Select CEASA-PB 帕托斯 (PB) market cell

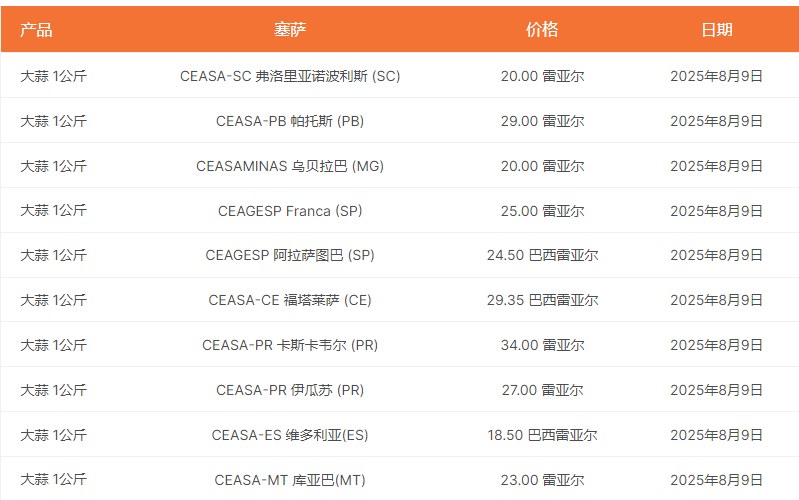tap(290, 121)
